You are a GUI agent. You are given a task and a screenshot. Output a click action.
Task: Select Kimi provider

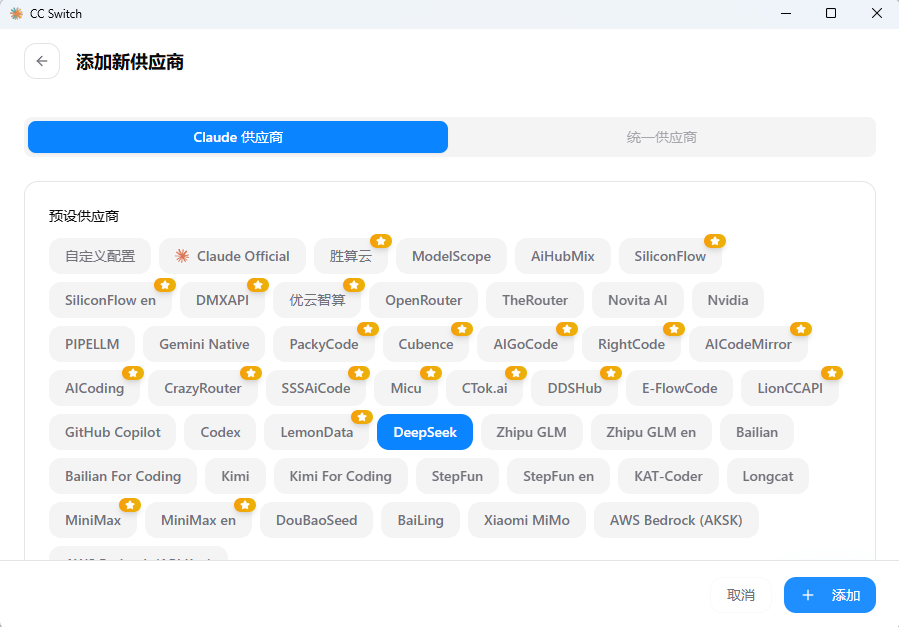[x=235, y=476]
